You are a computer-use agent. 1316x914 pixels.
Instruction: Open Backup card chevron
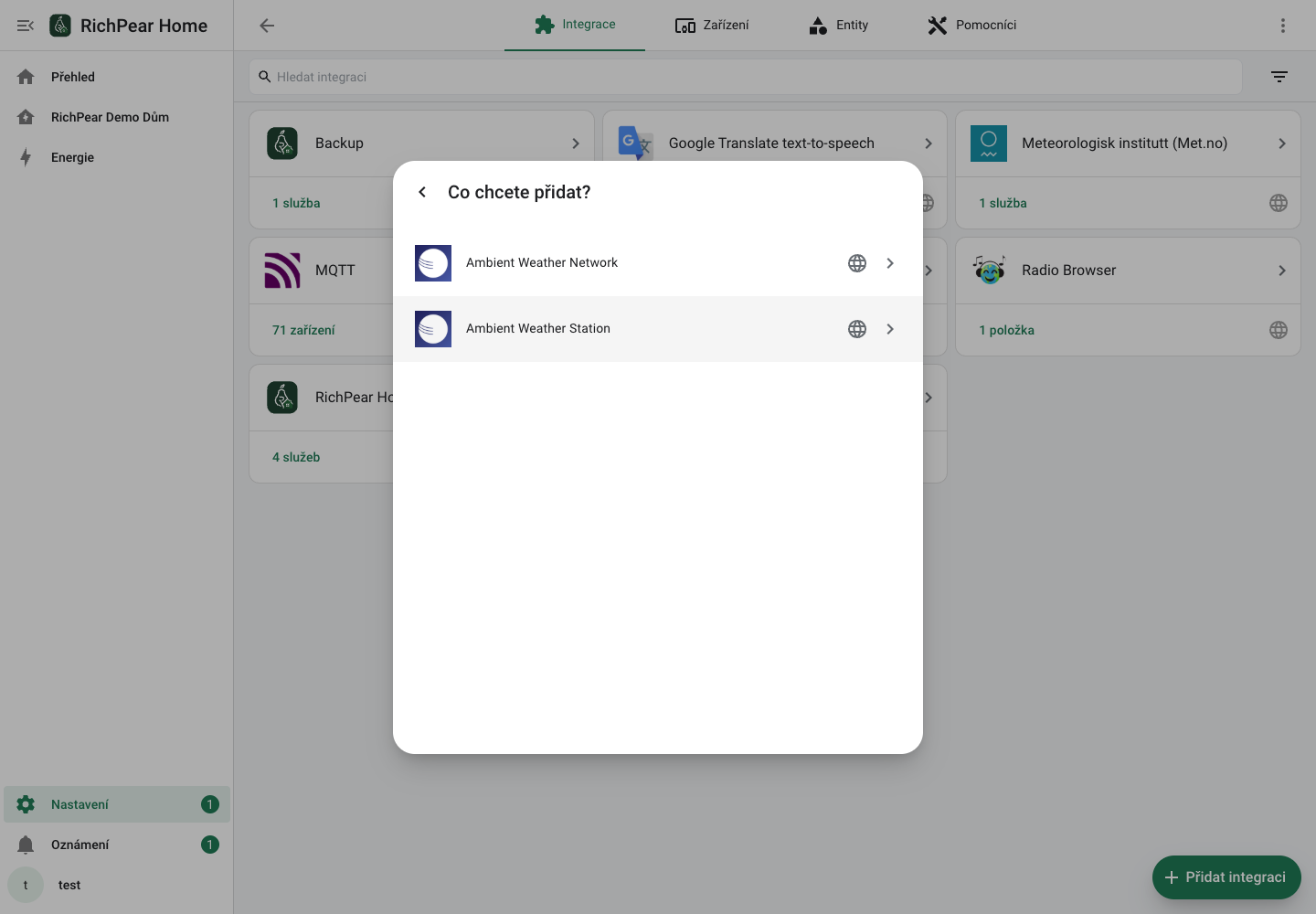point(576,143)
